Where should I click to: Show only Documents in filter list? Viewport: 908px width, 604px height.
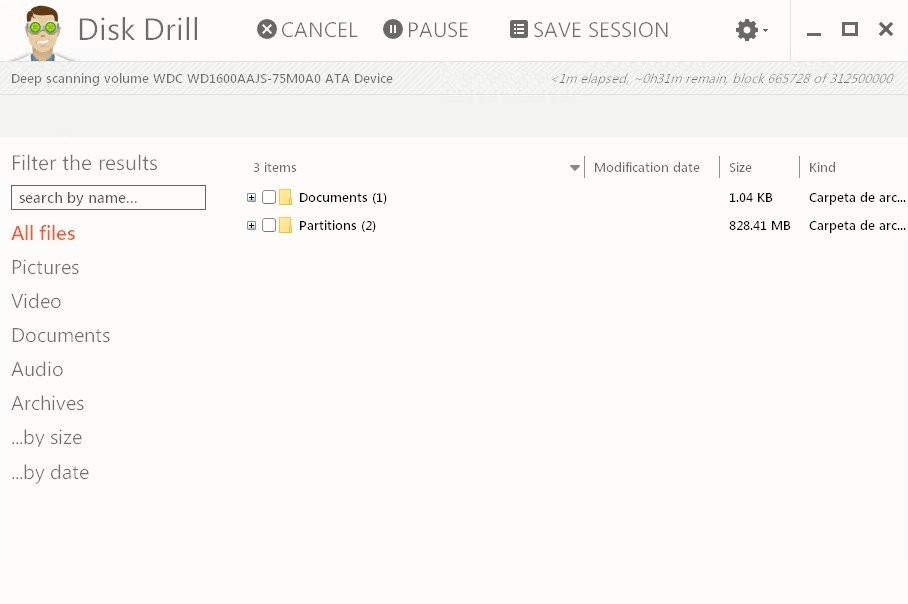[x=61, y=335]
